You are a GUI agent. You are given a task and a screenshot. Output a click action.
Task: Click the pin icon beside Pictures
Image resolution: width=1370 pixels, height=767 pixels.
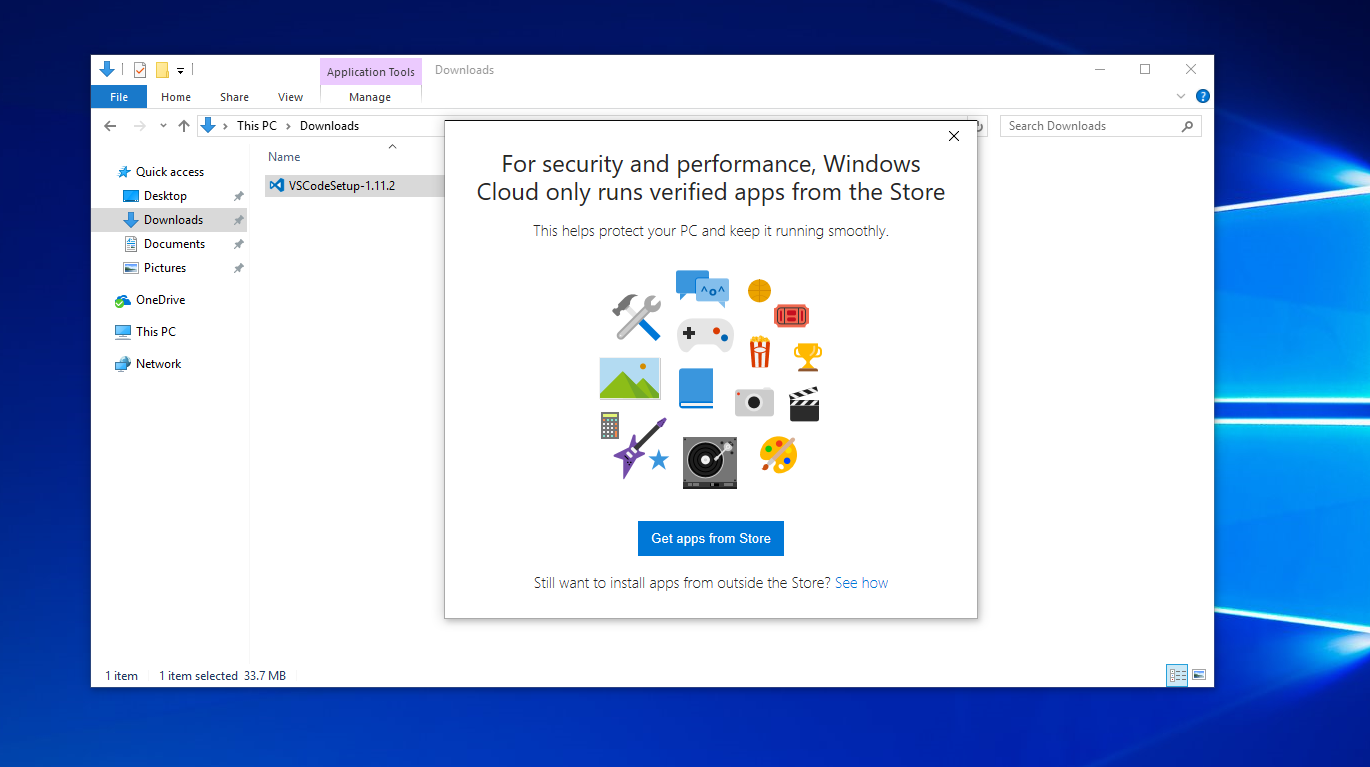click(x=238, y=268)
